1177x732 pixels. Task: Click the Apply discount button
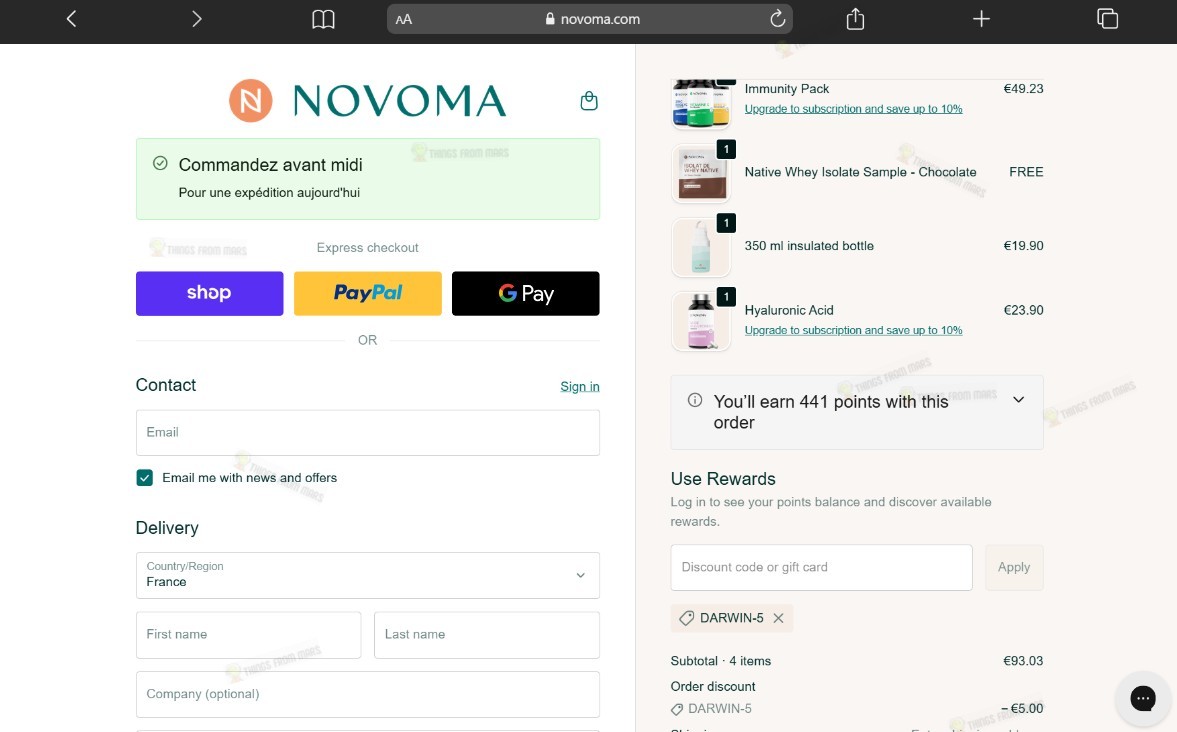[1014, 568]
